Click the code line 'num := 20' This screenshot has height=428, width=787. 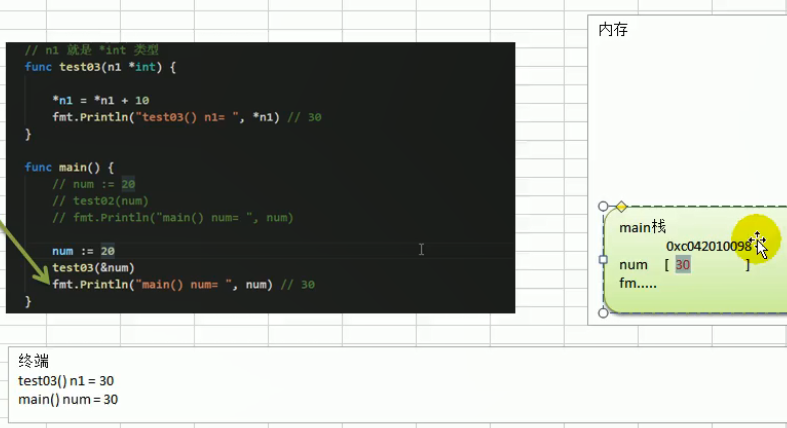(x=83, y=251)
